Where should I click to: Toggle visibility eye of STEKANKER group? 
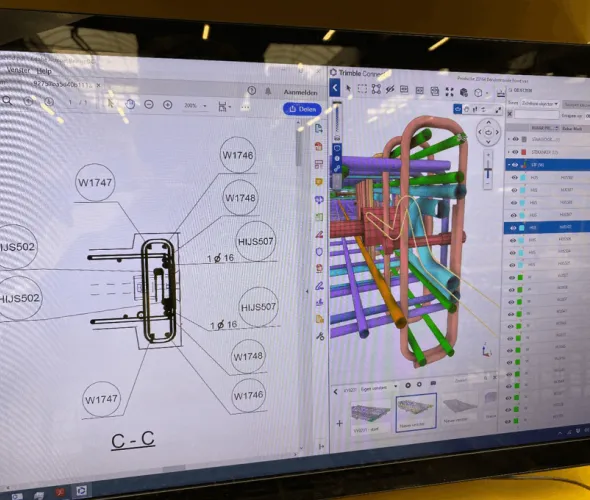coord(515,152)
